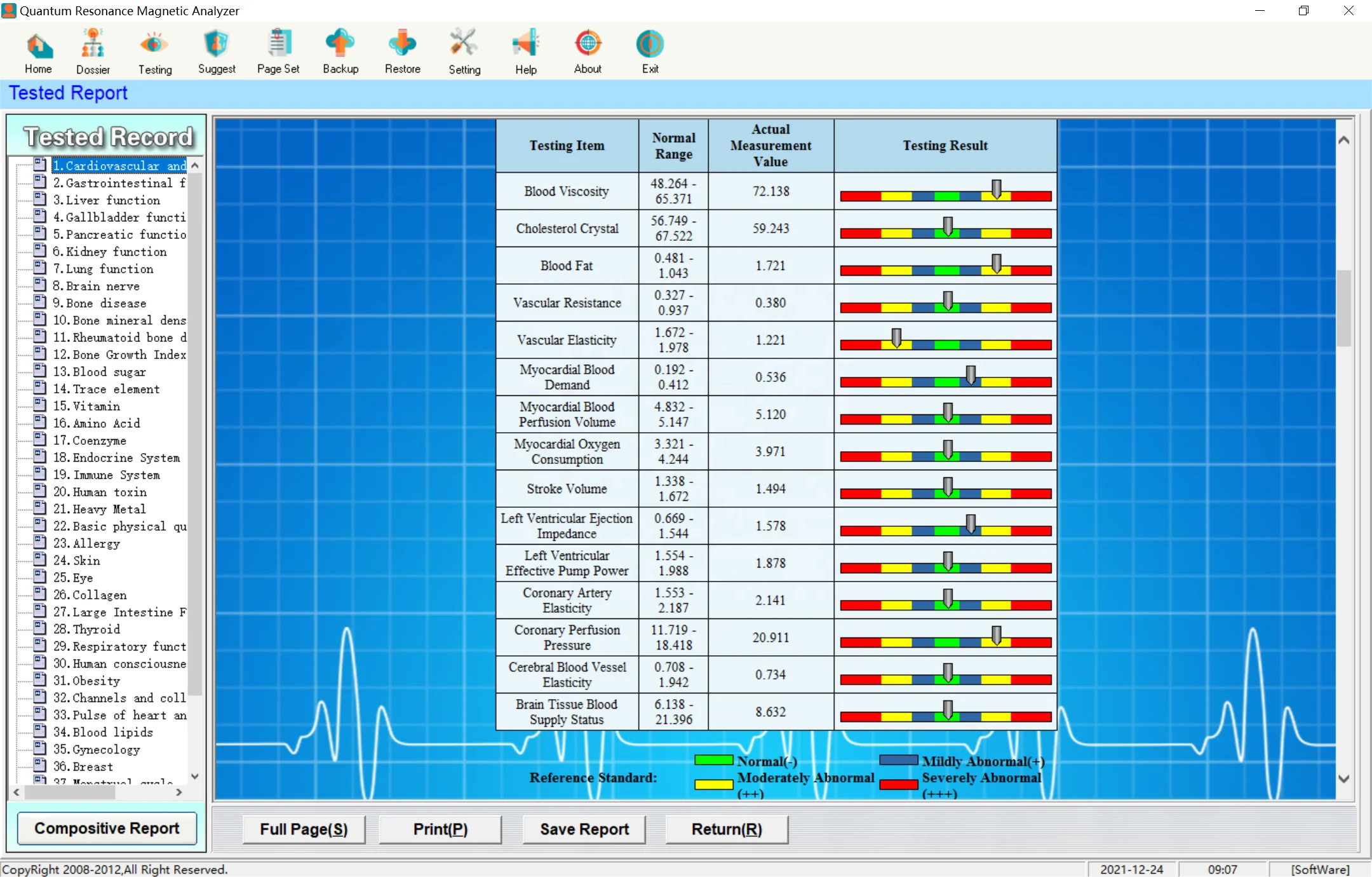Save the current report
Image resolution: width=1372 pixels, height=877 pixels.
[583, 829]
